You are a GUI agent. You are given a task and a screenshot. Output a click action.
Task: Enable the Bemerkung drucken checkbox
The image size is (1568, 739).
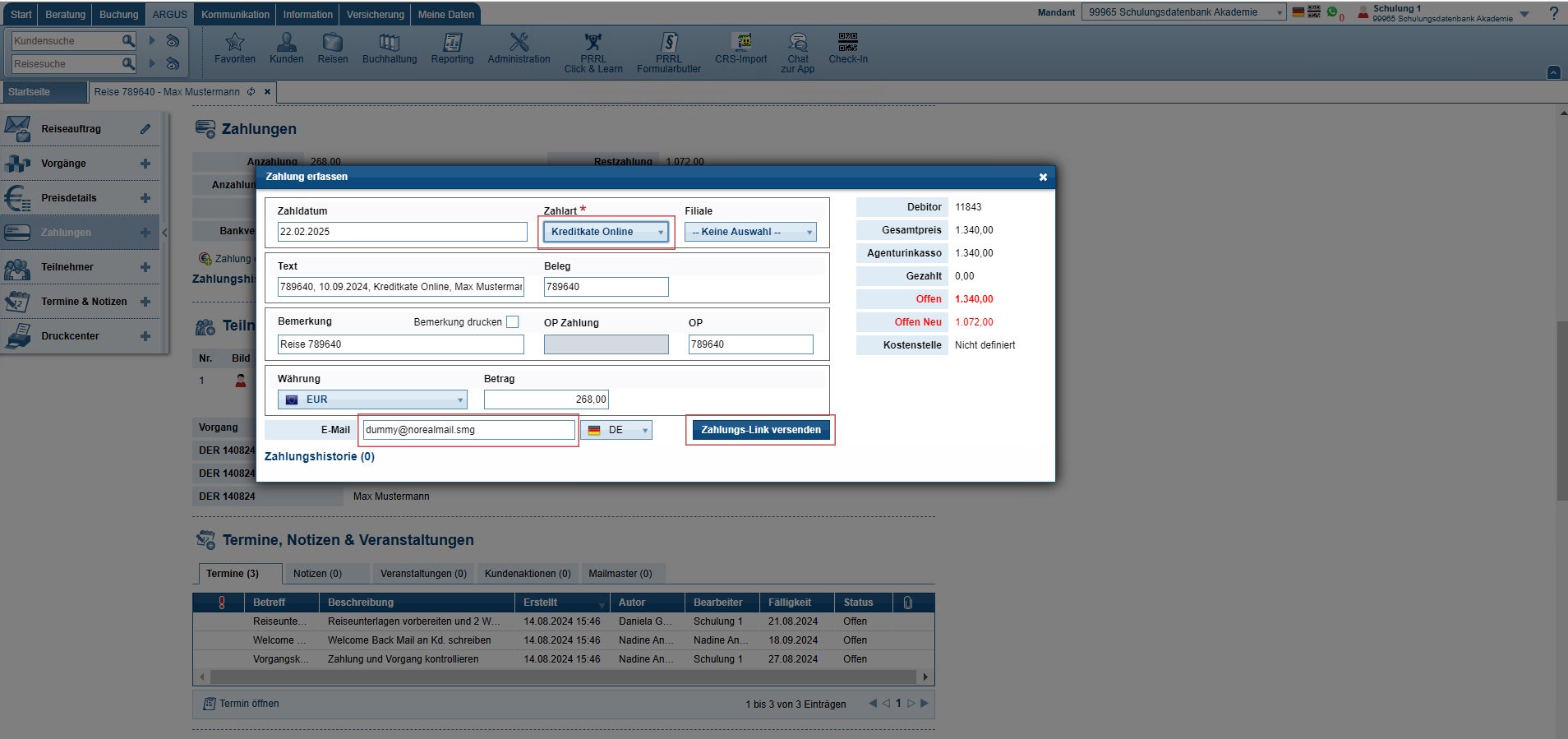[x=513, y=322]
